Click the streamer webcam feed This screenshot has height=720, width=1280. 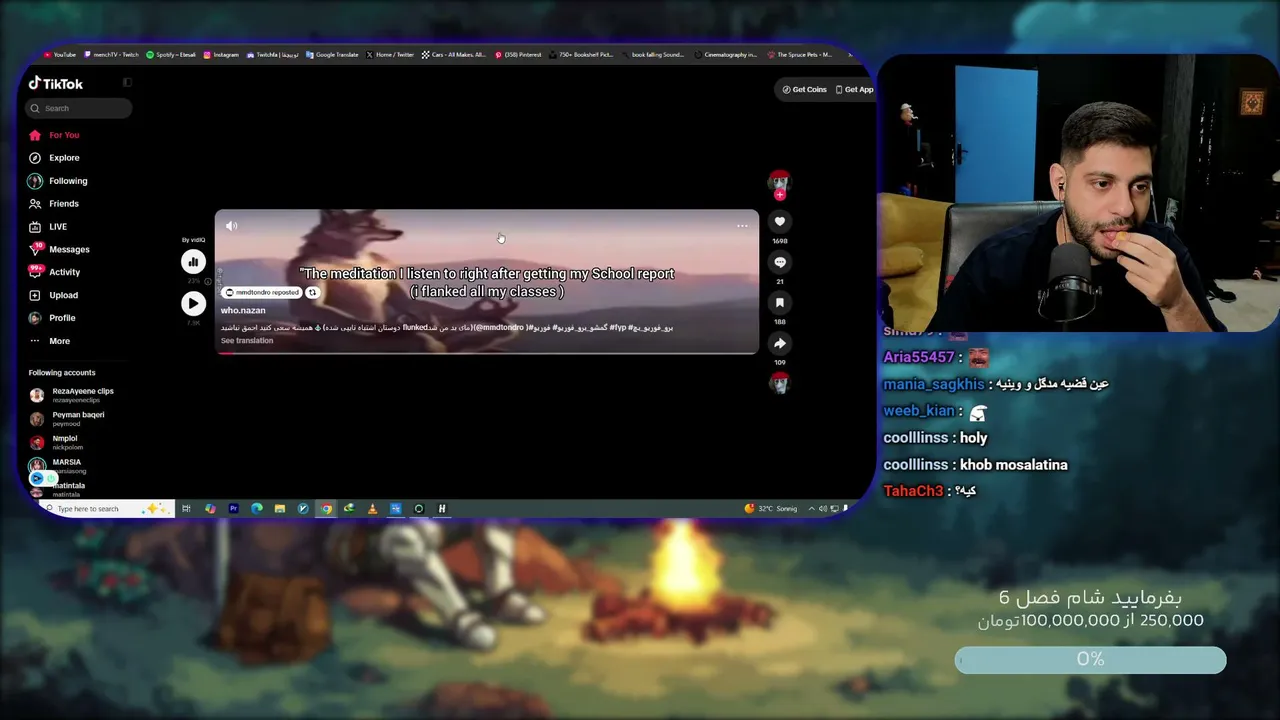tap(1078, 195)
